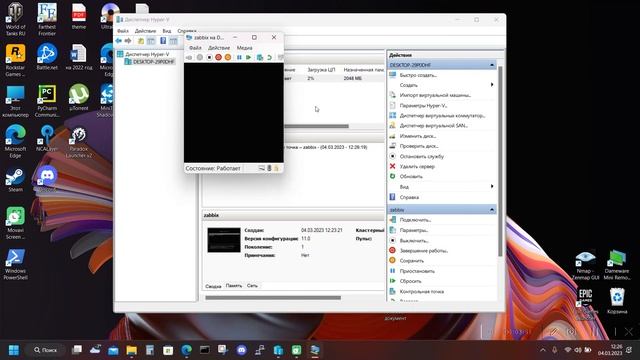
Task: Open Microsoft Edge from the taskbar
Action: [187, 350]
